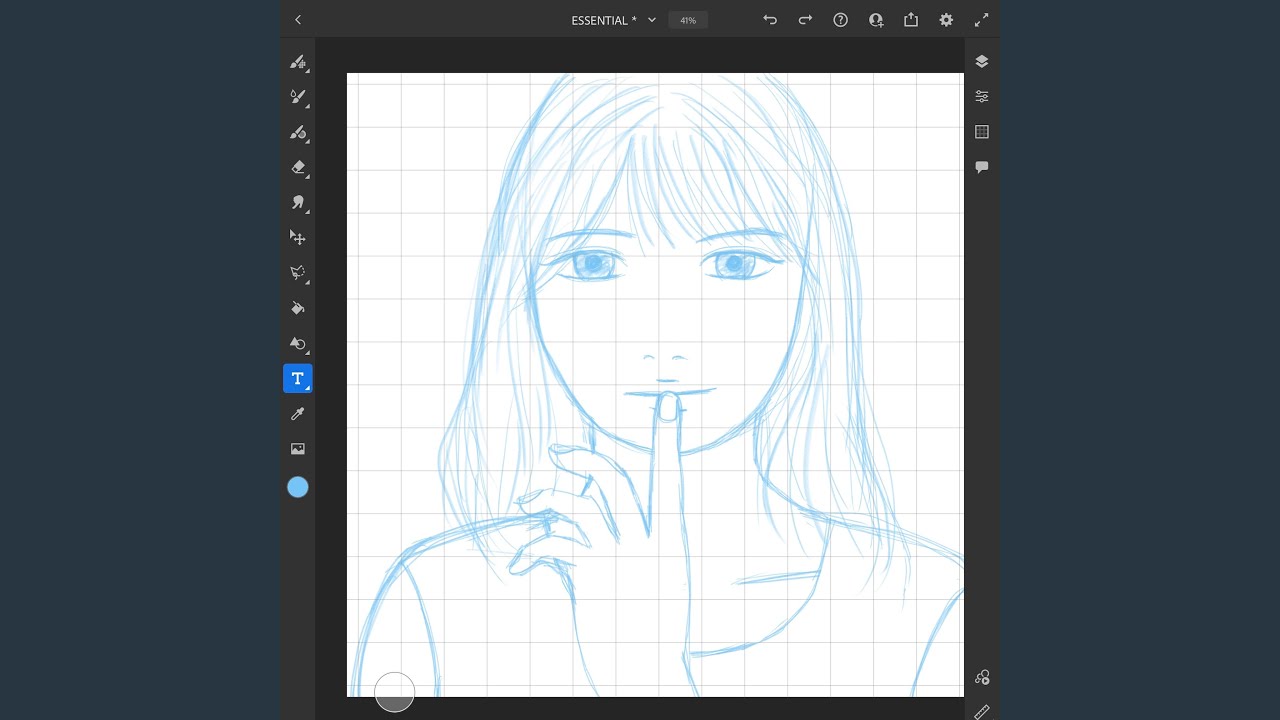Select the Shapes tool
Image resolution: width=1280 pixels, height=720 pixels.
click(297, 343)
